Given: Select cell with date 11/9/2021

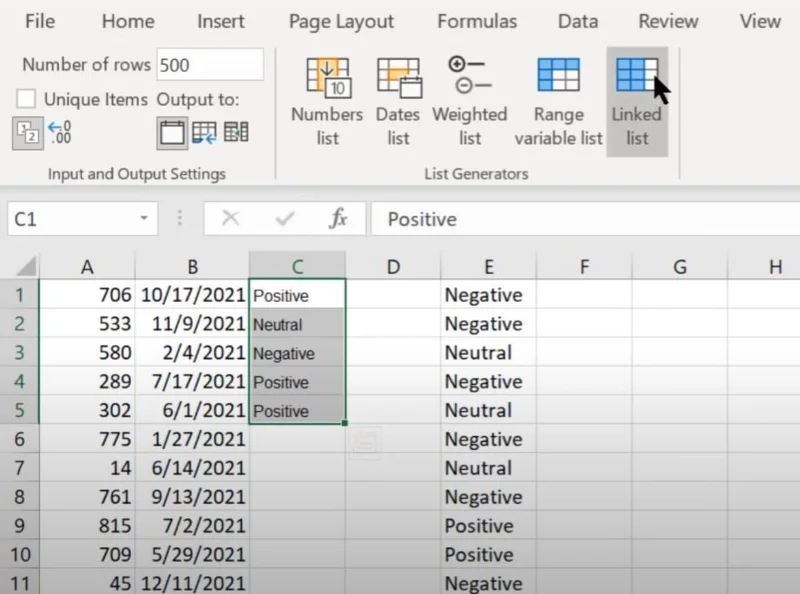Looking at the screenshot, I should (192, 323).
